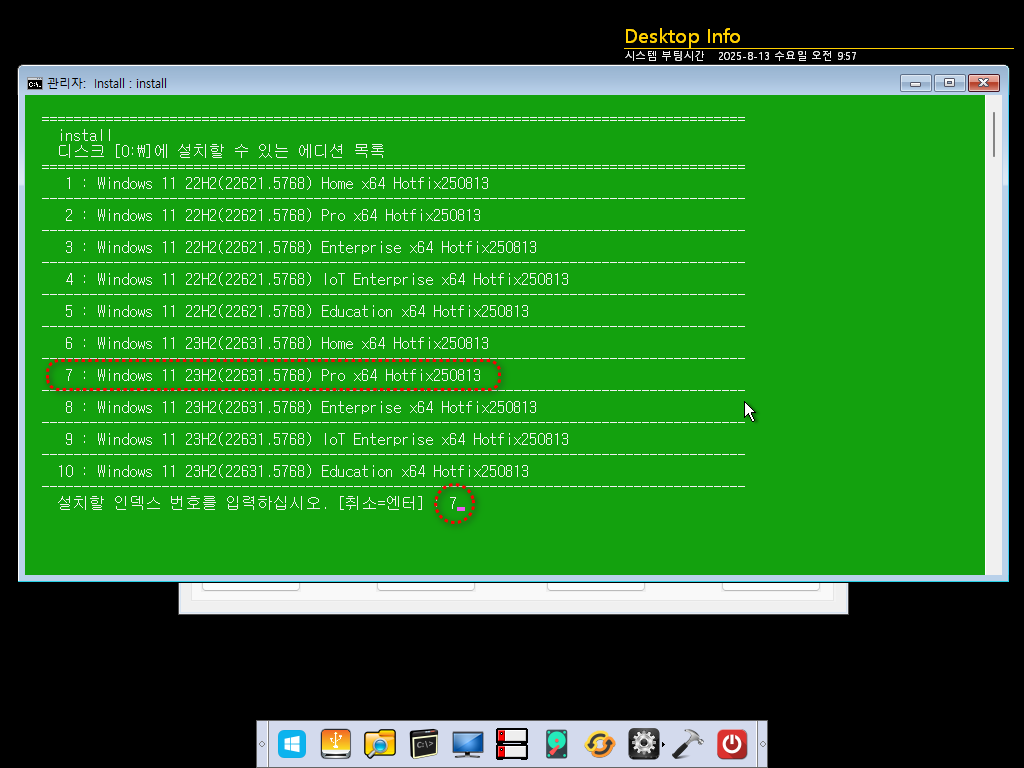Launch the orange USB drive dock icon
1024x768 pixels.
[x=336, y=744]
